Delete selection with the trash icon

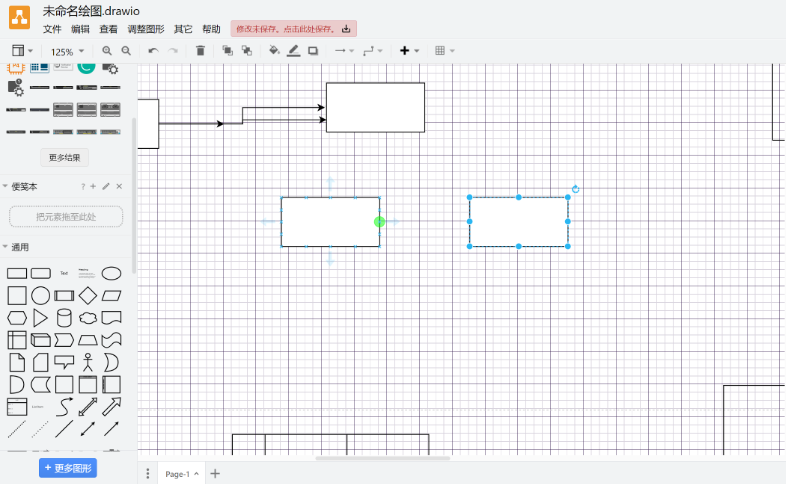201,51
